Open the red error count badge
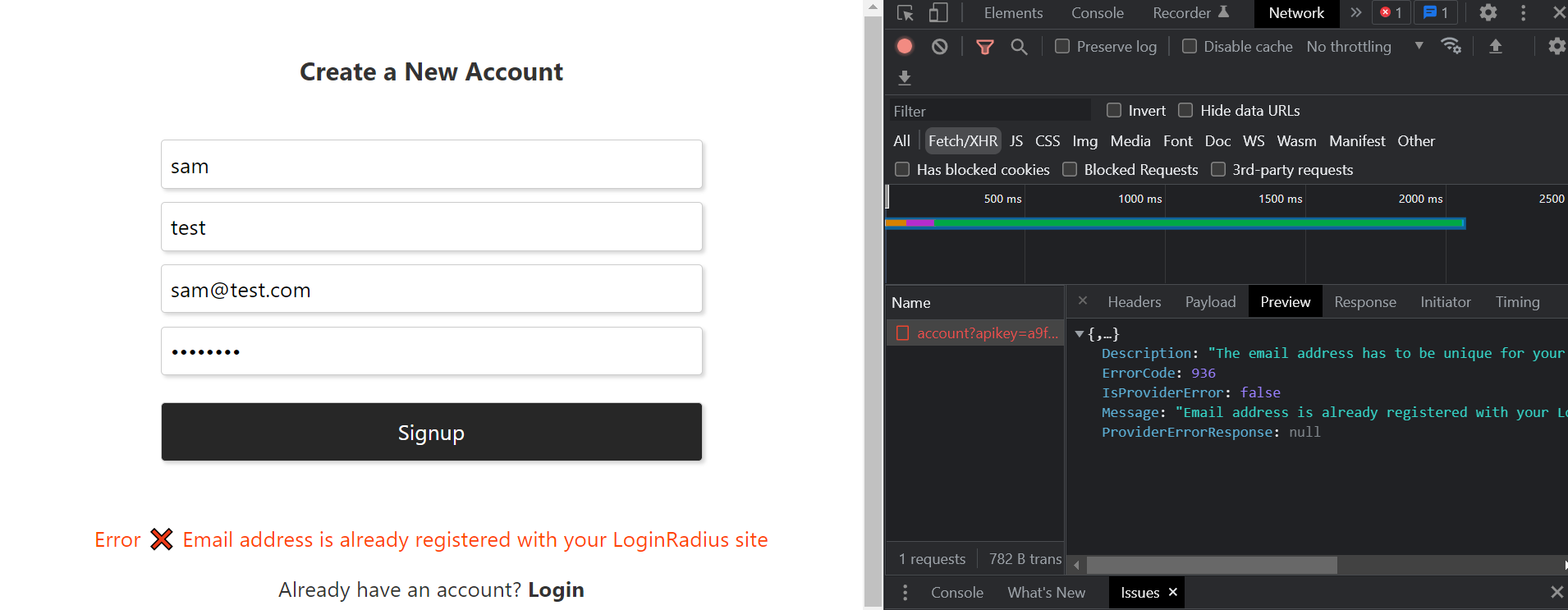This screenshot has width=1568, height=610. 1391,12
